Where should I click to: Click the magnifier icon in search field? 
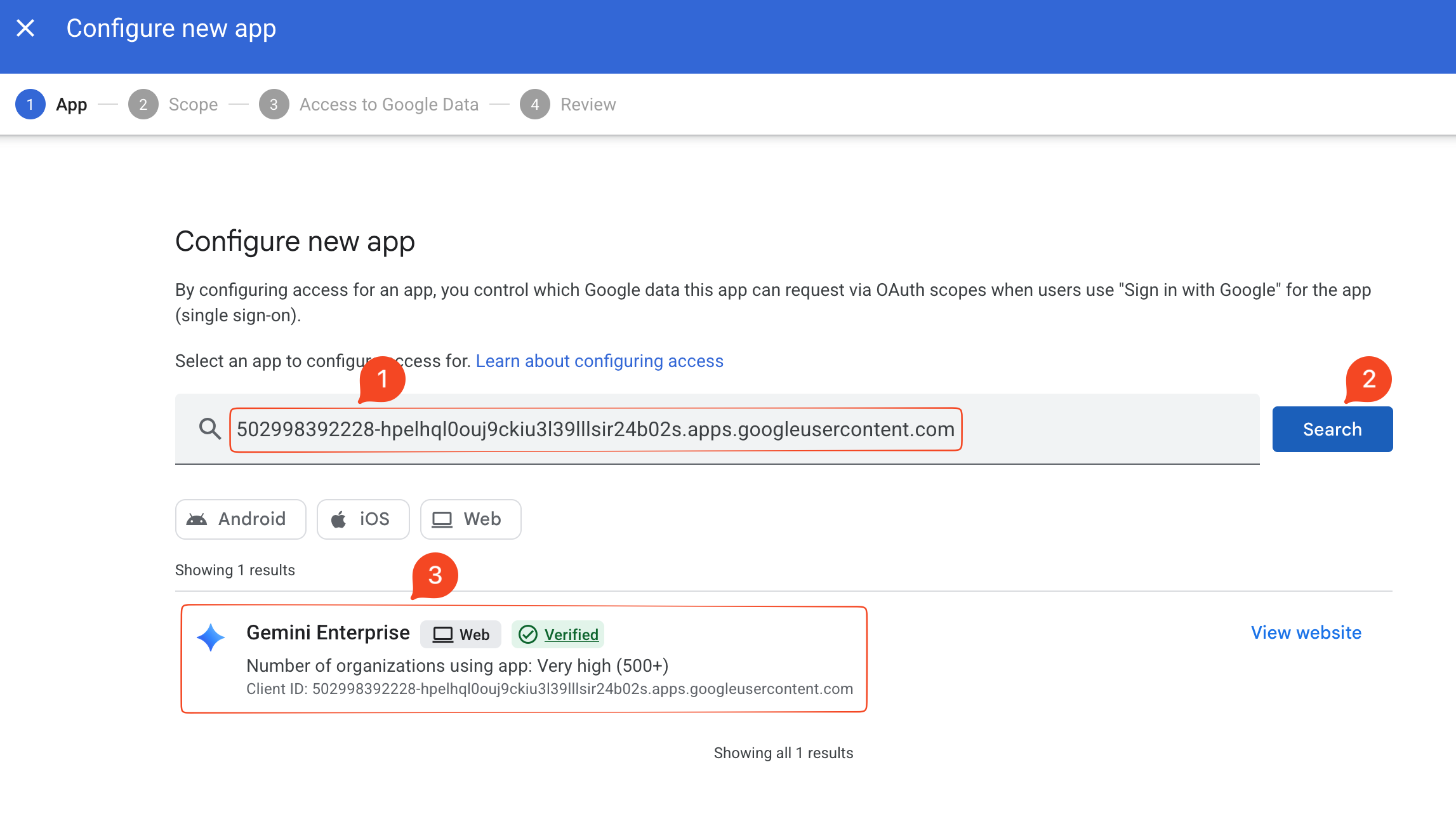(x=209, y=429)
